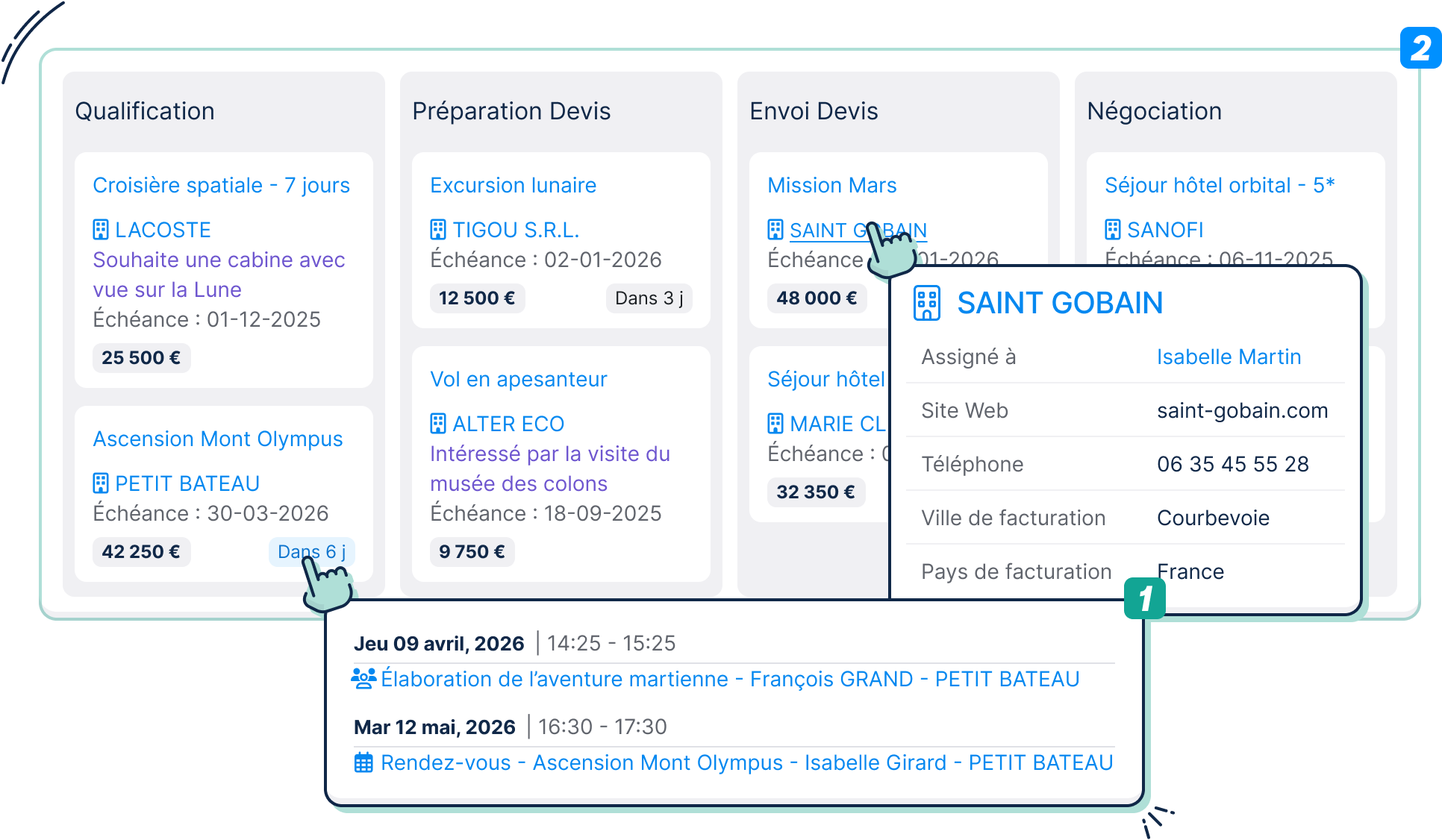Open the Croisière spatiale - 7 jours opportunity
Viewport: 1442px width, 840px height.
click(x=222, y=185)
